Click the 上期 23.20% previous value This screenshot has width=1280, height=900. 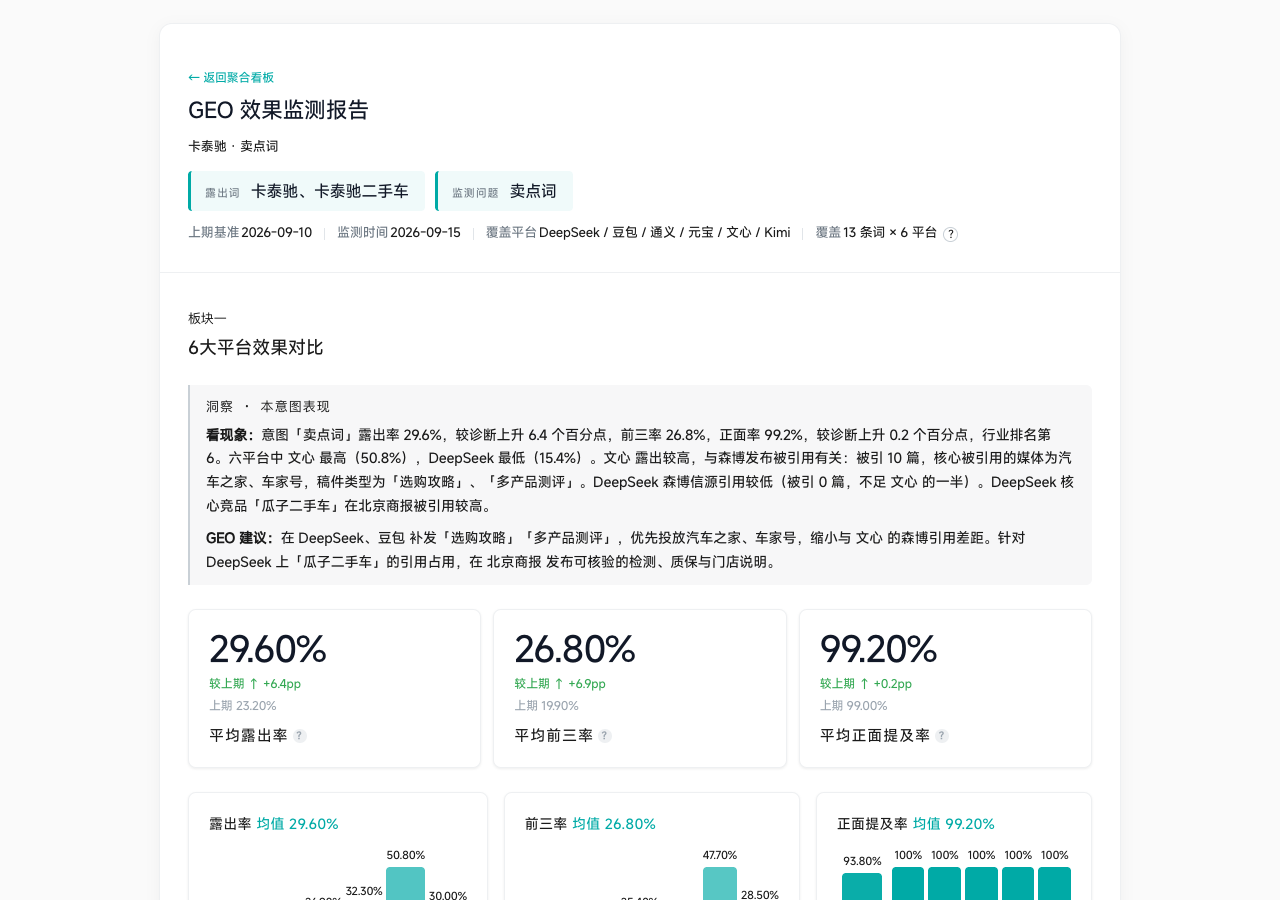tap(243, 706)
